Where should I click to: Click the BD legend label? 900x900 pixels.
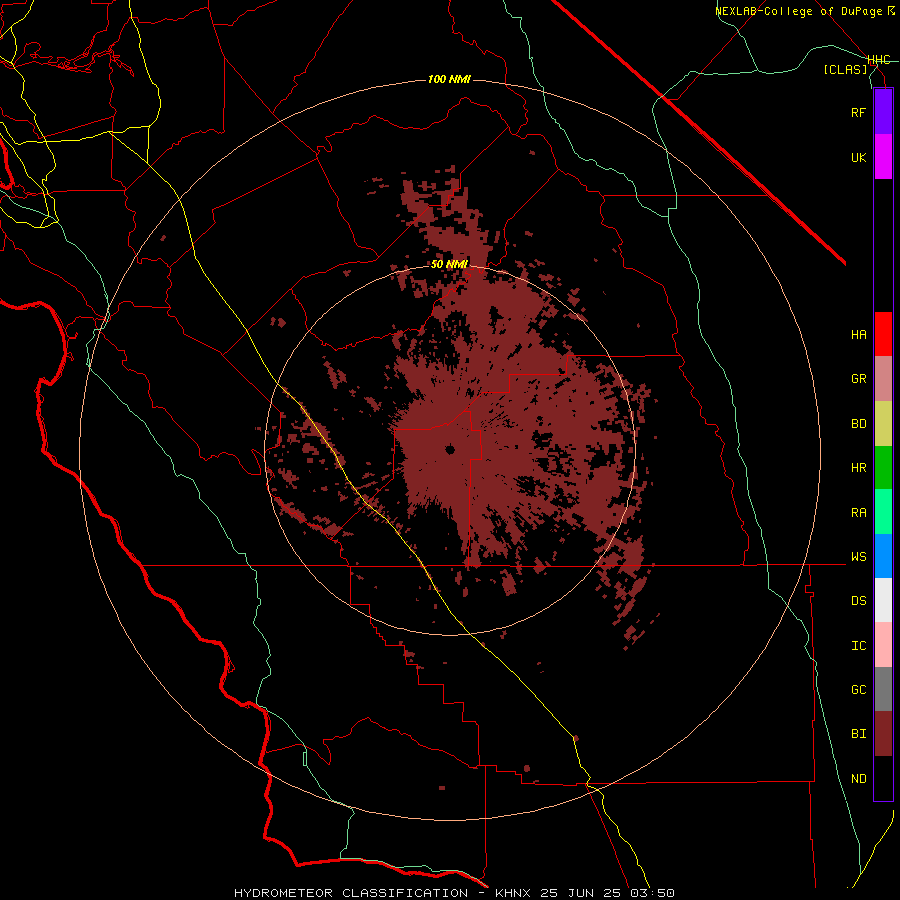click(x=858, y=424)
